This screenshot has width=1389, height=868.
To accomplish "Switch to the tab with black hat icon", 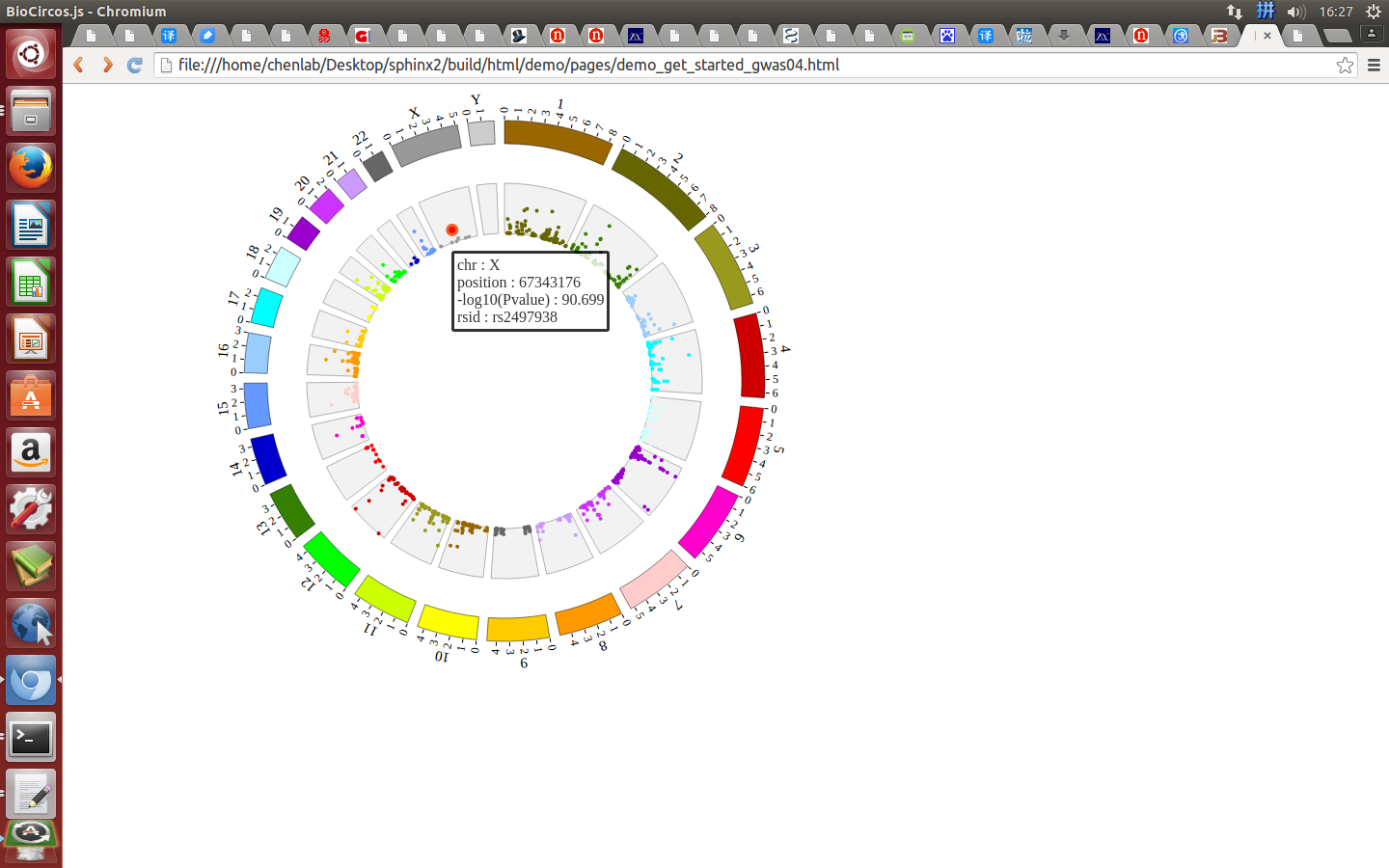I will (x=519, y=36).
